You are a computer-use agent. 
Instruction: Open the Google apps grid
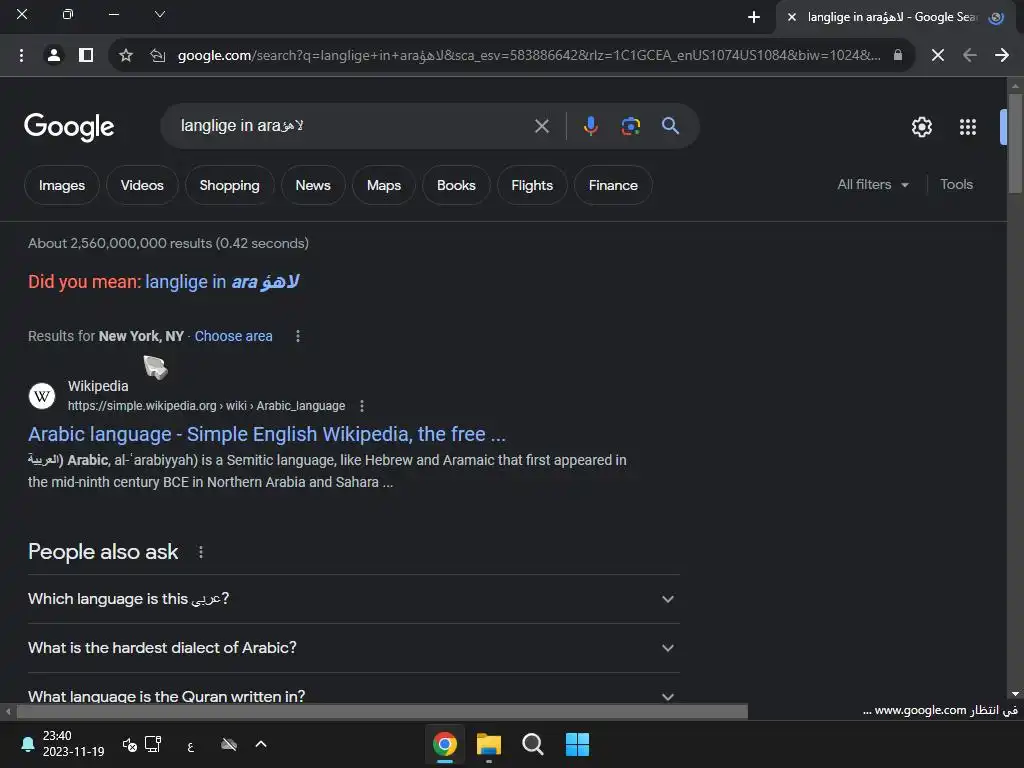(968, 127)
